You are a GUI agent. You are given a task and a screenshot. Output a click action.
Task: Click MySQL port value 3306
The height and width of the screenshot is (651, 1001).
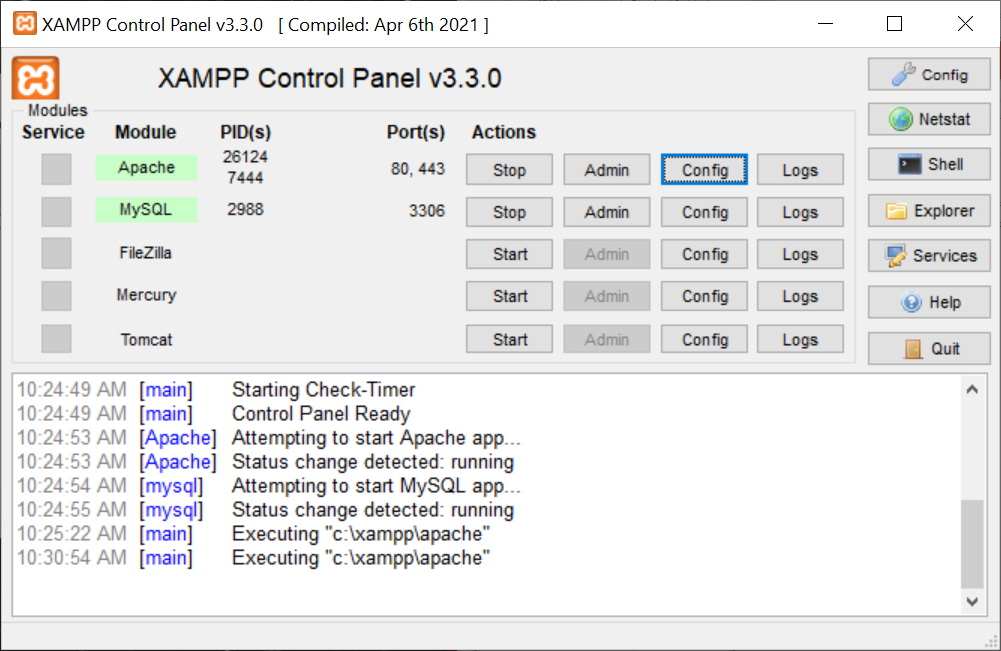[x=426, y=211]
